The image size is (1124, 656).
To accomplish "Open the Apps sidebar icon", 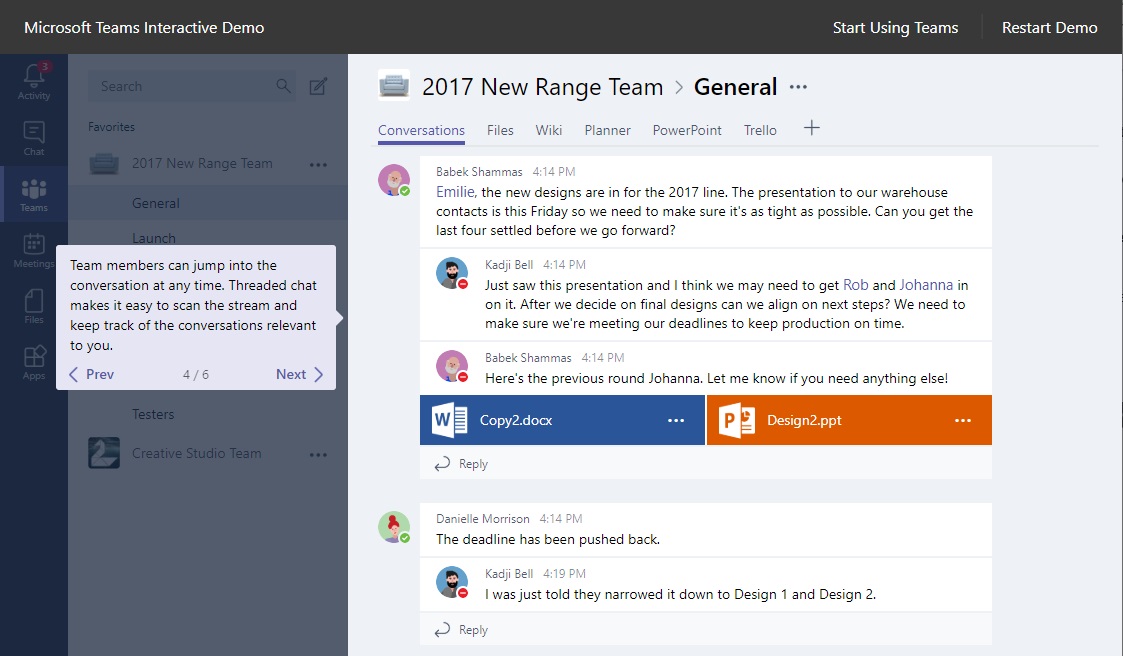I will coord(34,362).
